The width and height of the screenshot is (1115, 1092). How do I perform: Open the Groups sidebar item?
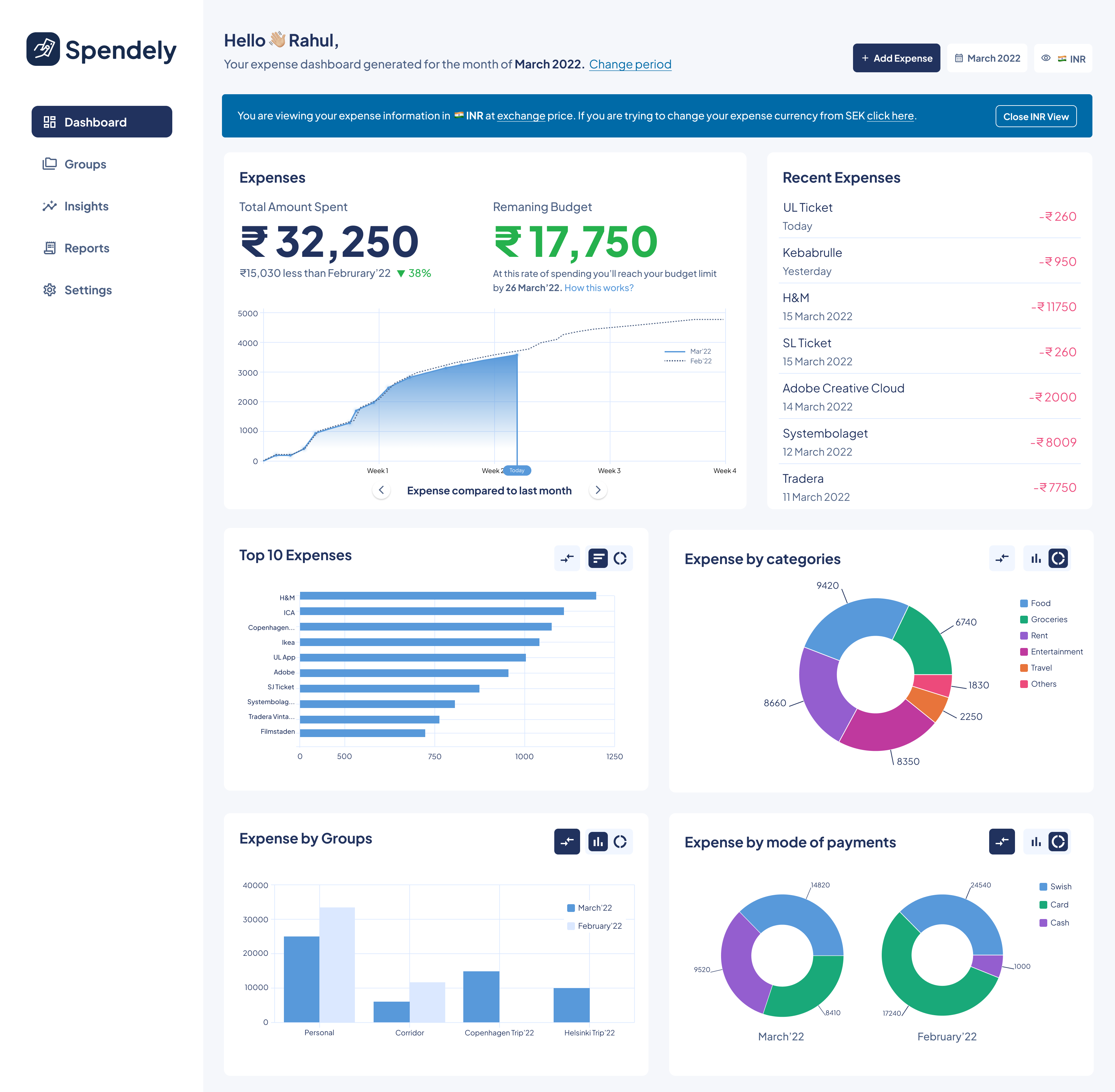click(x=75, y=164)
